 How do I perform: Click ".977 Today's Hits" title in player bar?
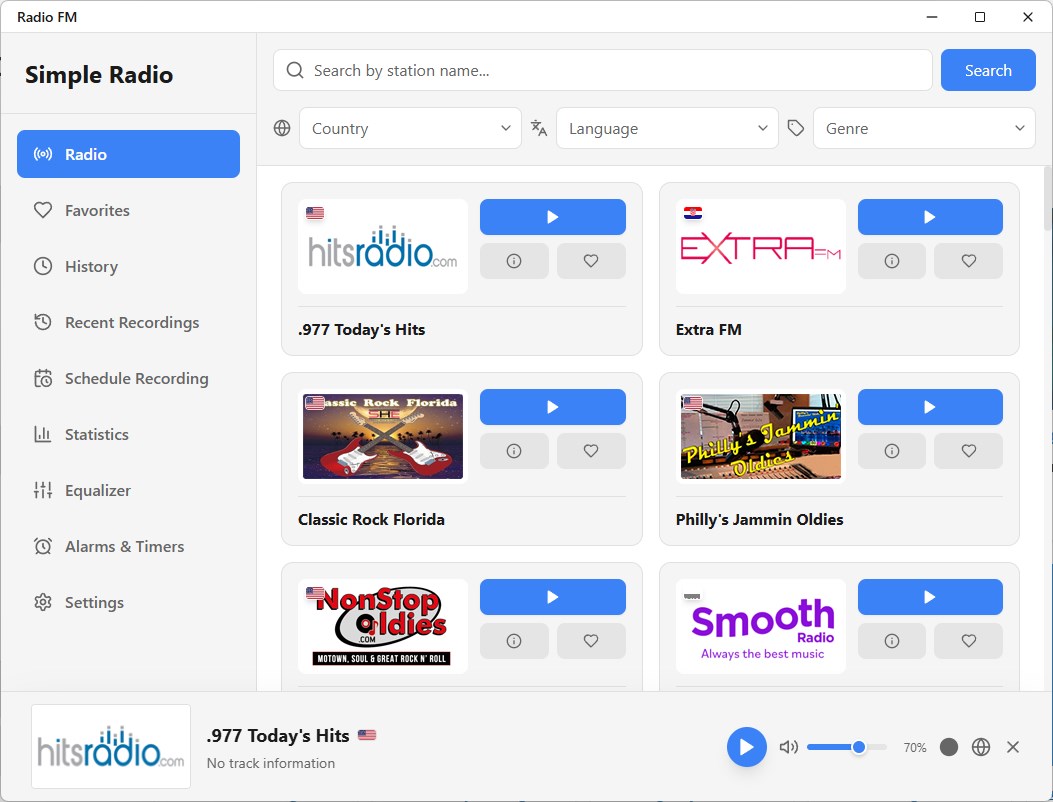click(278, 736)
